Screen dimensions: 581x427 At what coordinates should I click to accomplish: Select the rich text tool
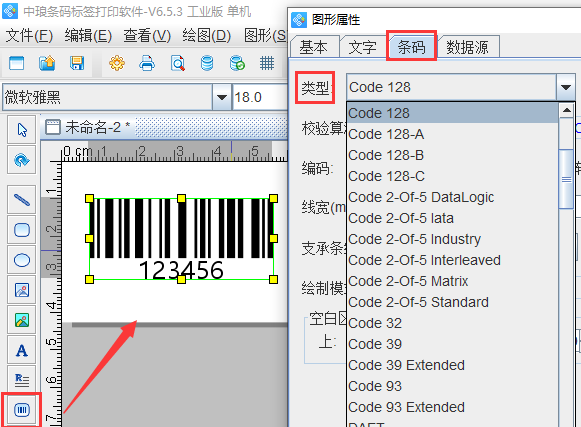pos(22,379)
